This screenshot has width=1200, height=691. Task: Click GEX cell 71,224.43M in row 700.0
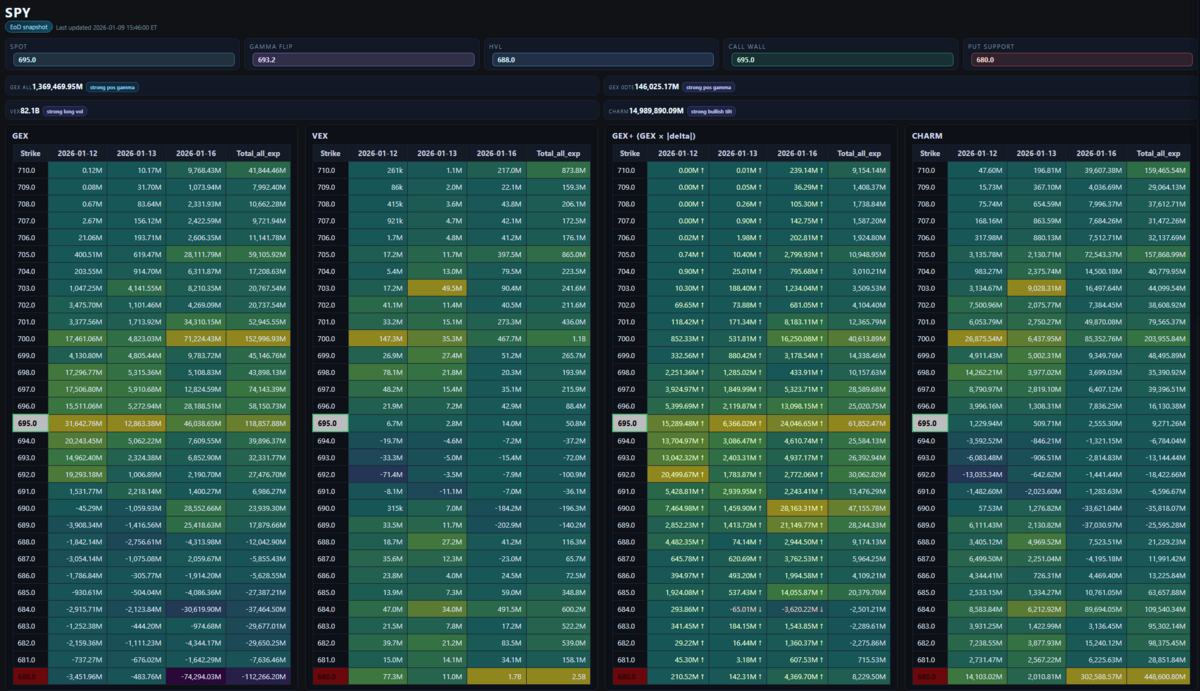point(195,339)
